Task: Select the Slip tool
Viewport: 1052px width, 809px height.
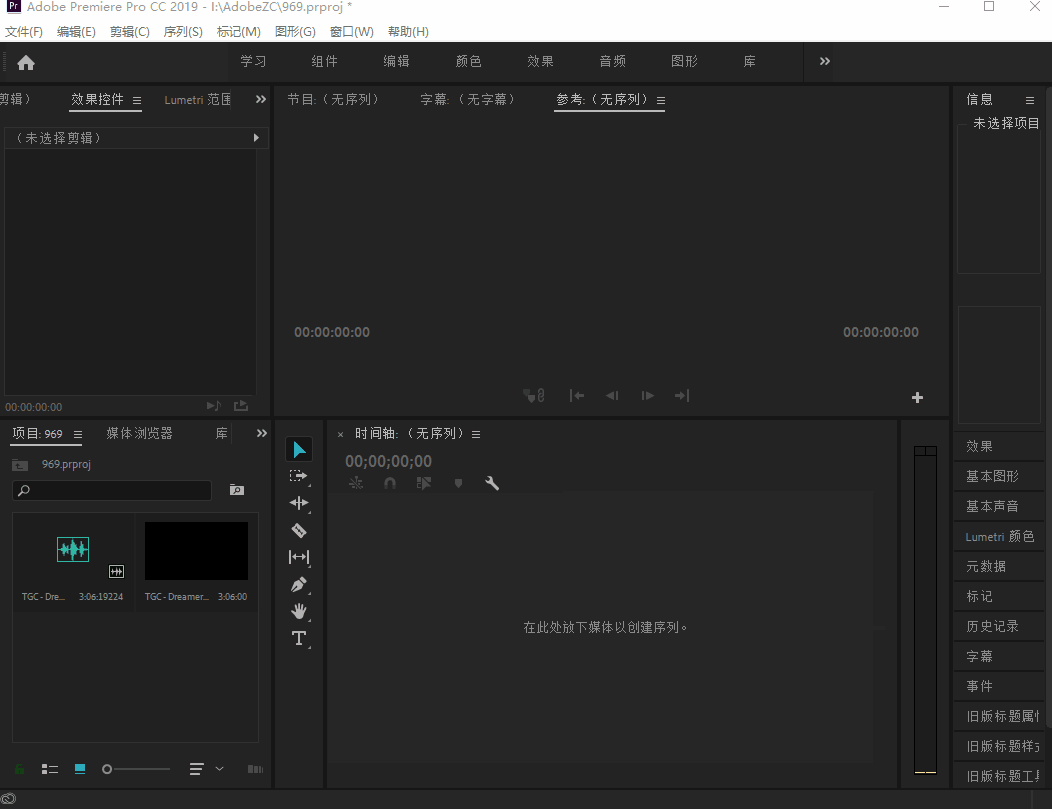Action: pos(298,557)
